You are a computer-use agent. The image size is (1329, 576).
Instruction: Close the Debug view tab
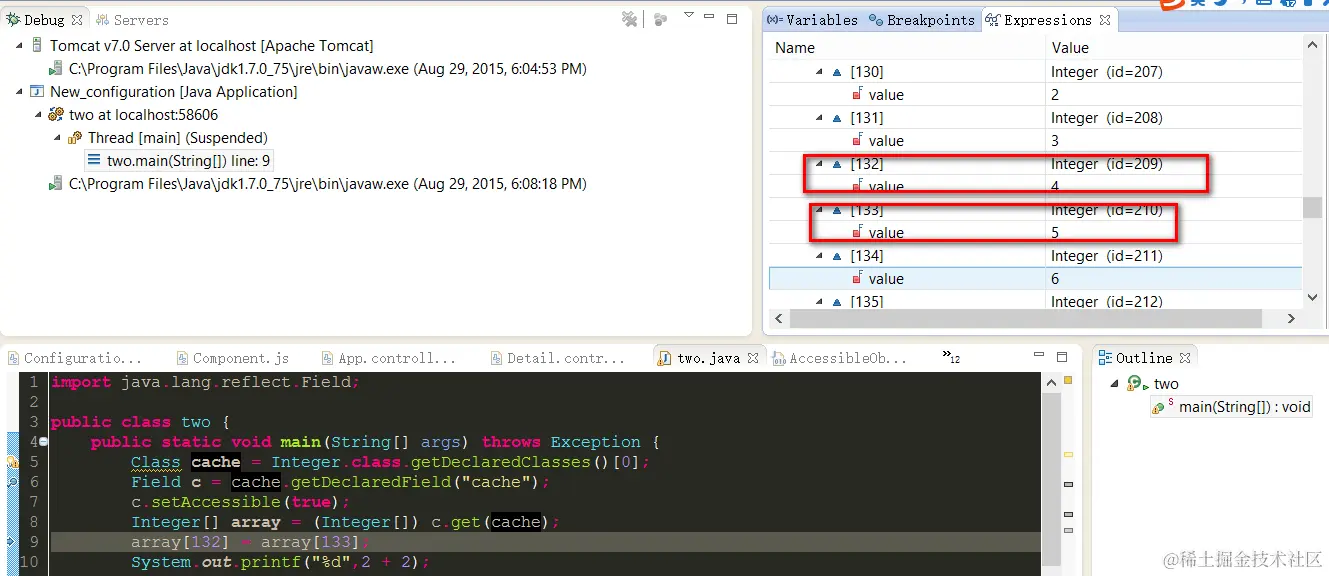click(78, 20)
